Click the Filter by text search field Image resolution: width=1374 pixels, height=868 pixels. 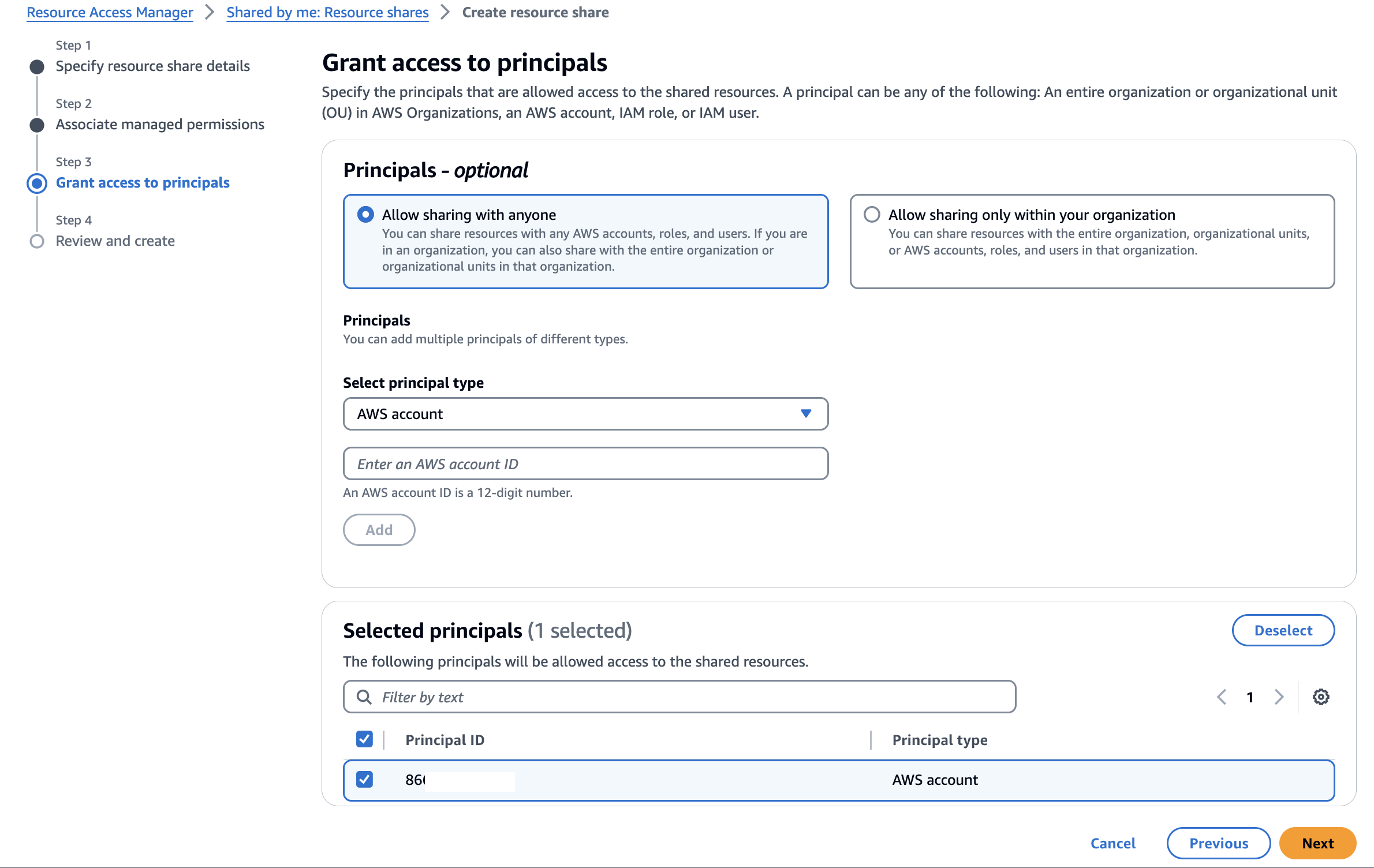click(x=693, y=697)
